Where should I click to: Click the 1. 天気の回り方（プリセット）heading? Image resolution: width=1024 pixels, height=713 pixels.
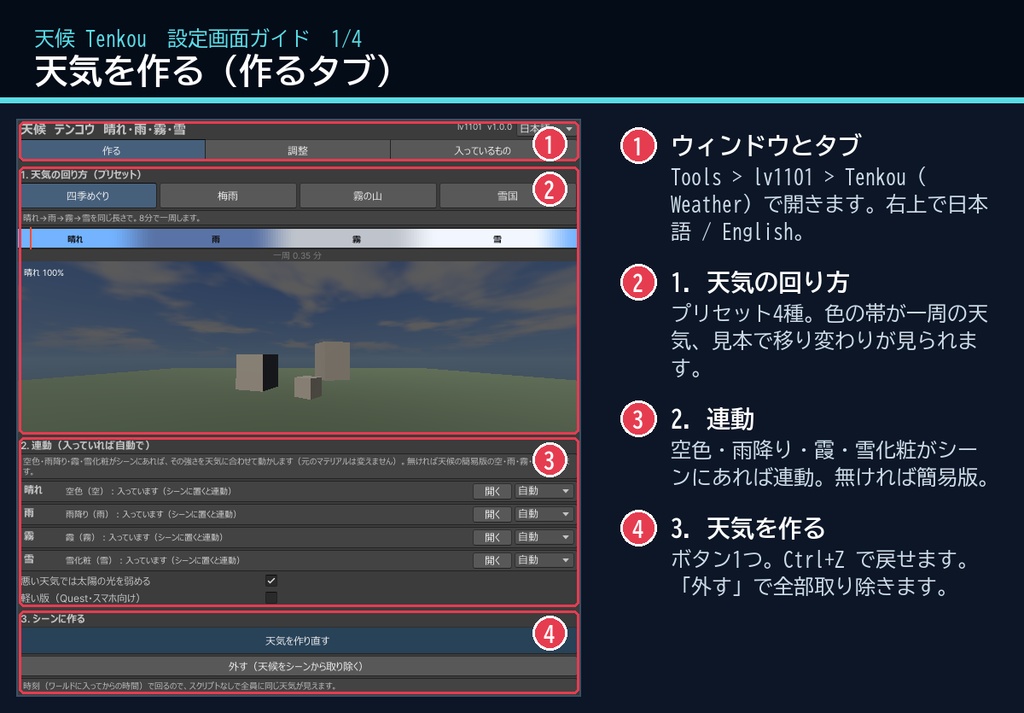[81, 174]
